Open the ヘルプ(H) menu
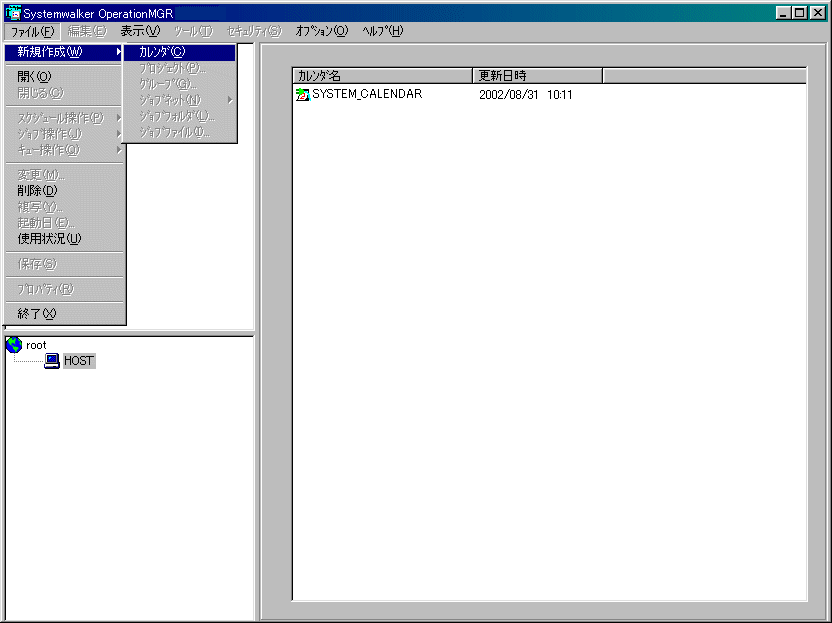The width and height of the screenshot is (832, 623). point(383,31)
